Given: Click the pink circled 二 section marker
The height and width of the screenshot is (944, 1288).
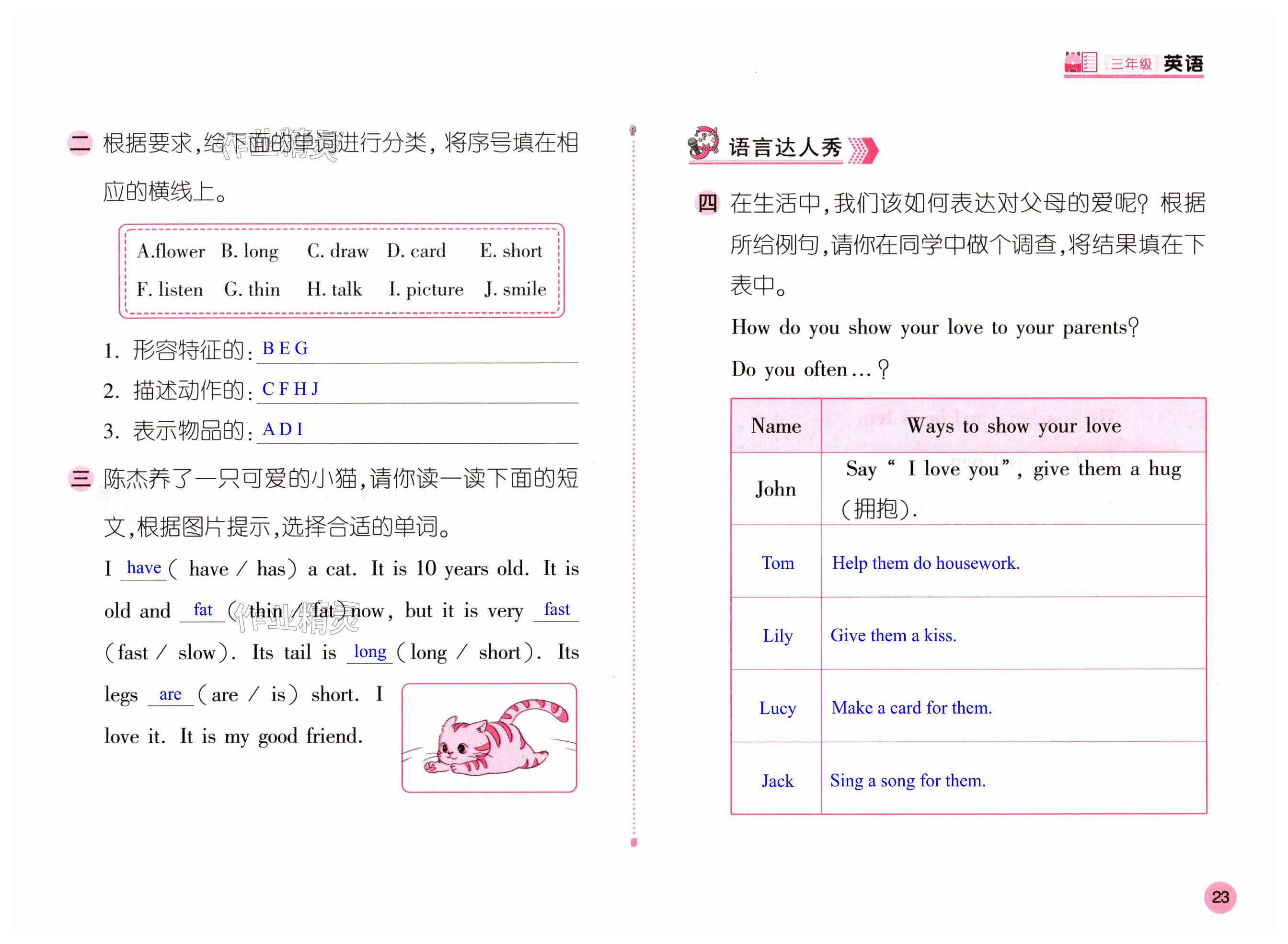Looking at the screenshot, I should (80, 143).
